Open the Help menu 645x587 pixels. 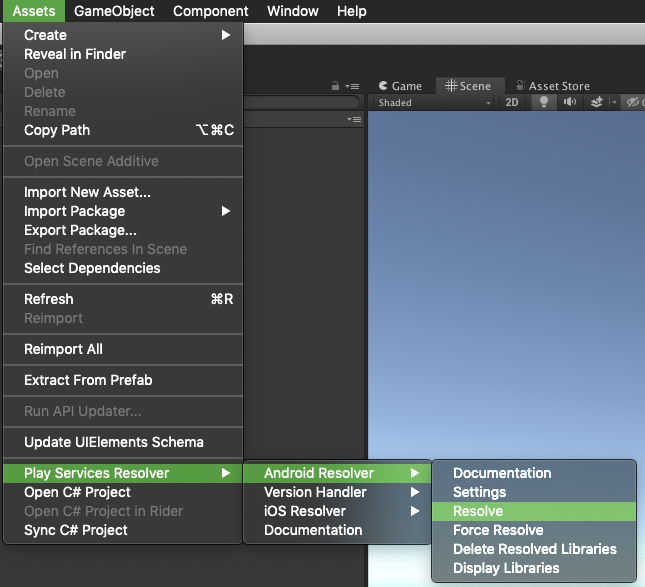[x=352, y=11]
